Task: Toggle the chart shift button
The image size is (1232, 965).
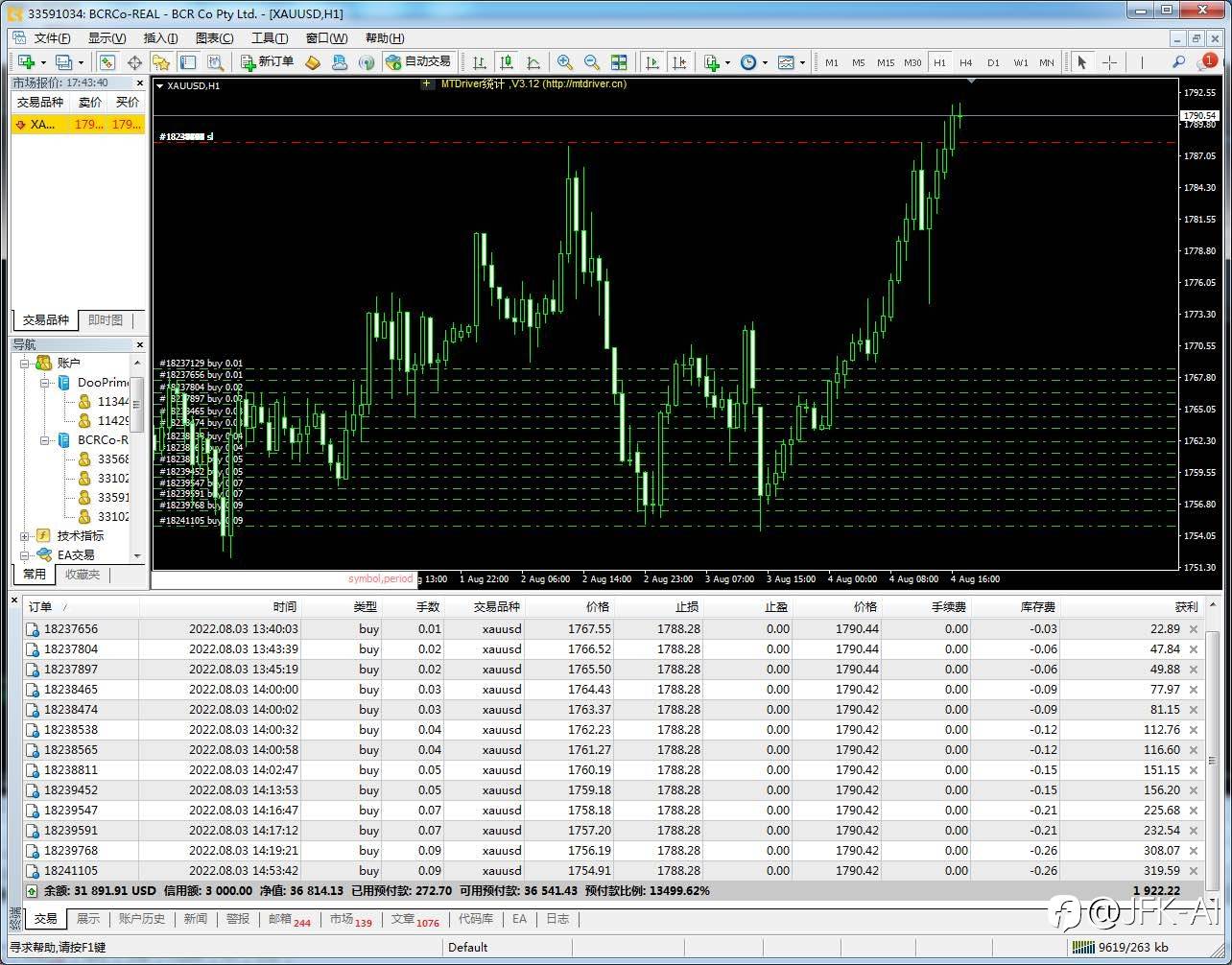Action: pos(679,62)
